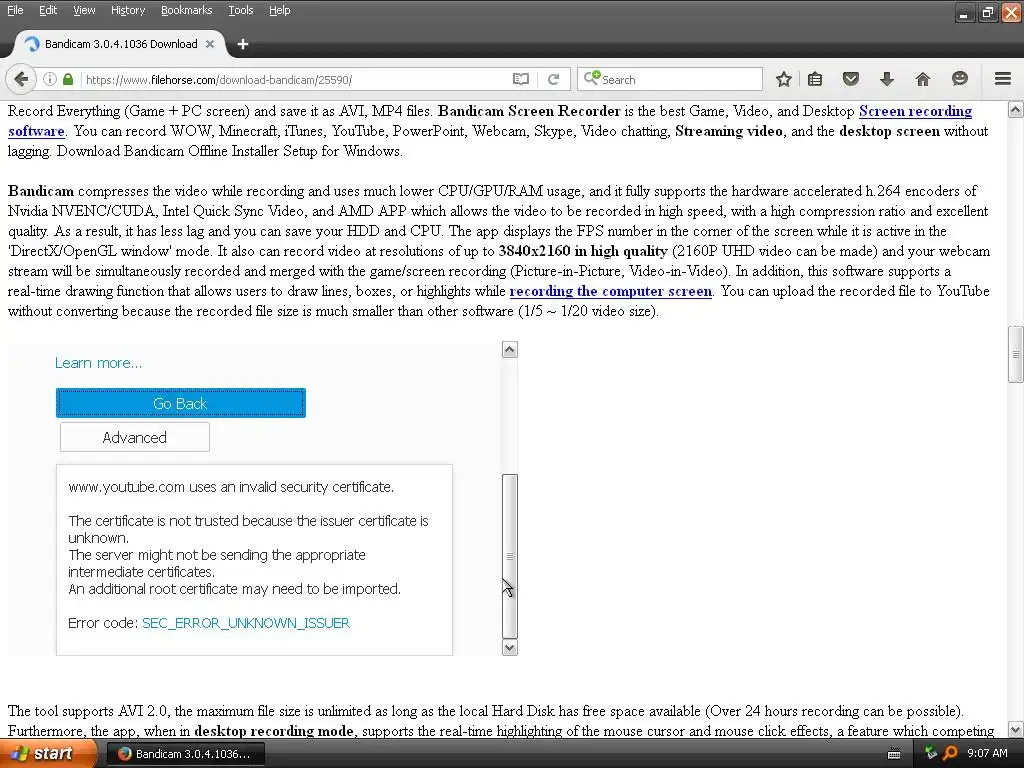Click embedded frame scroll-down arrow
Image resolution: width=1024 pixels, height=768 pixels.
pos(509,647)
